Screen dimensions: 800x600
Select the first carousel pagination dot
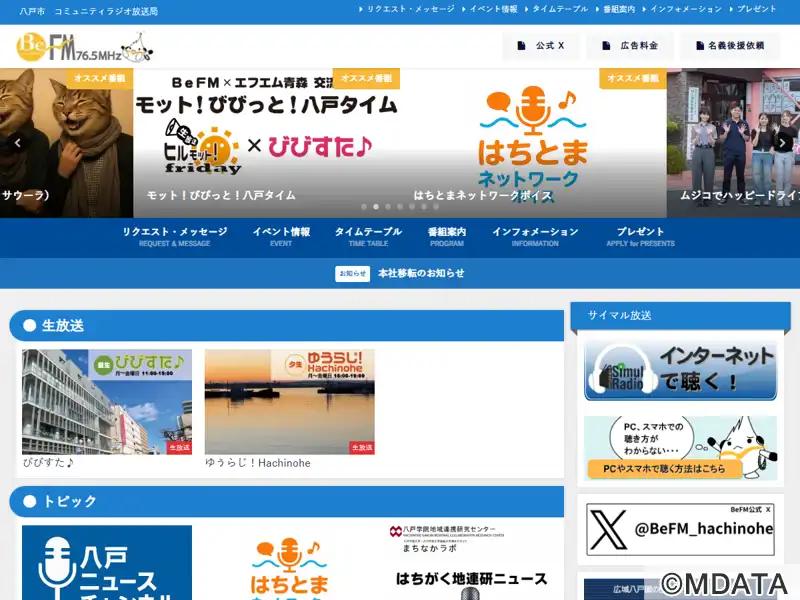(x=364, y=207)
